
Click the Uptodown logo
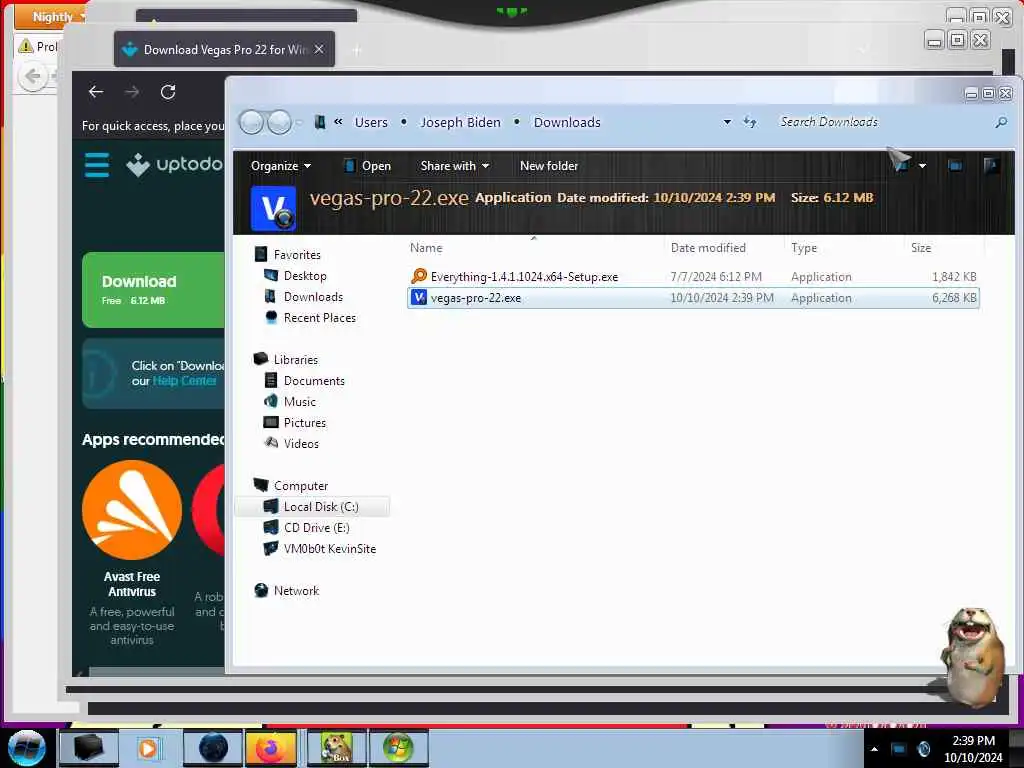tap(174, 165)
